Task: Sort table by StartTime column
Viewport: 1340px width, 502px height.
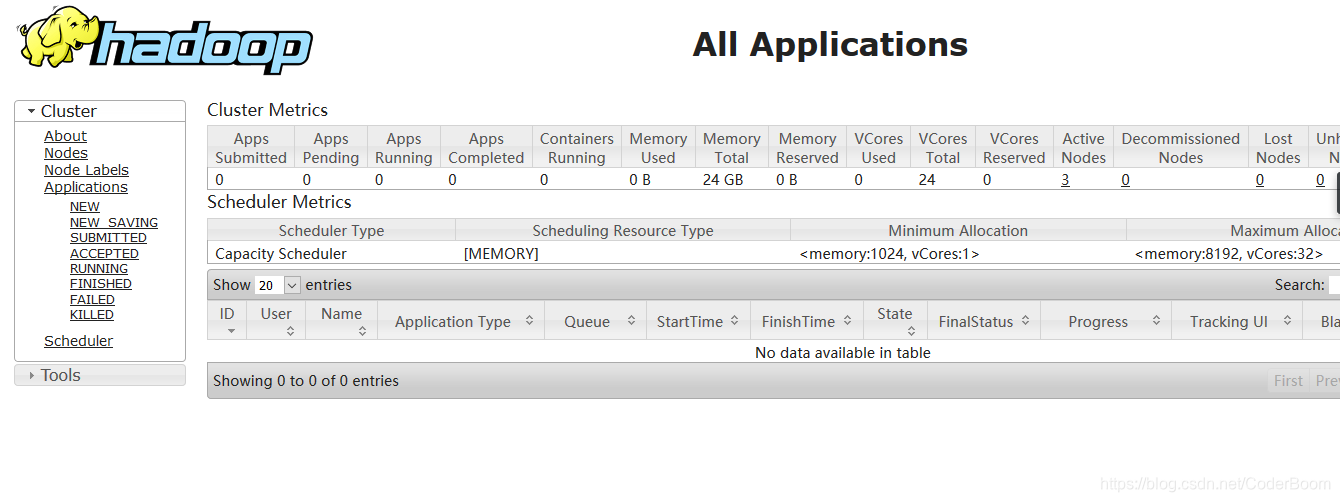Action: (x=699, y=321)
